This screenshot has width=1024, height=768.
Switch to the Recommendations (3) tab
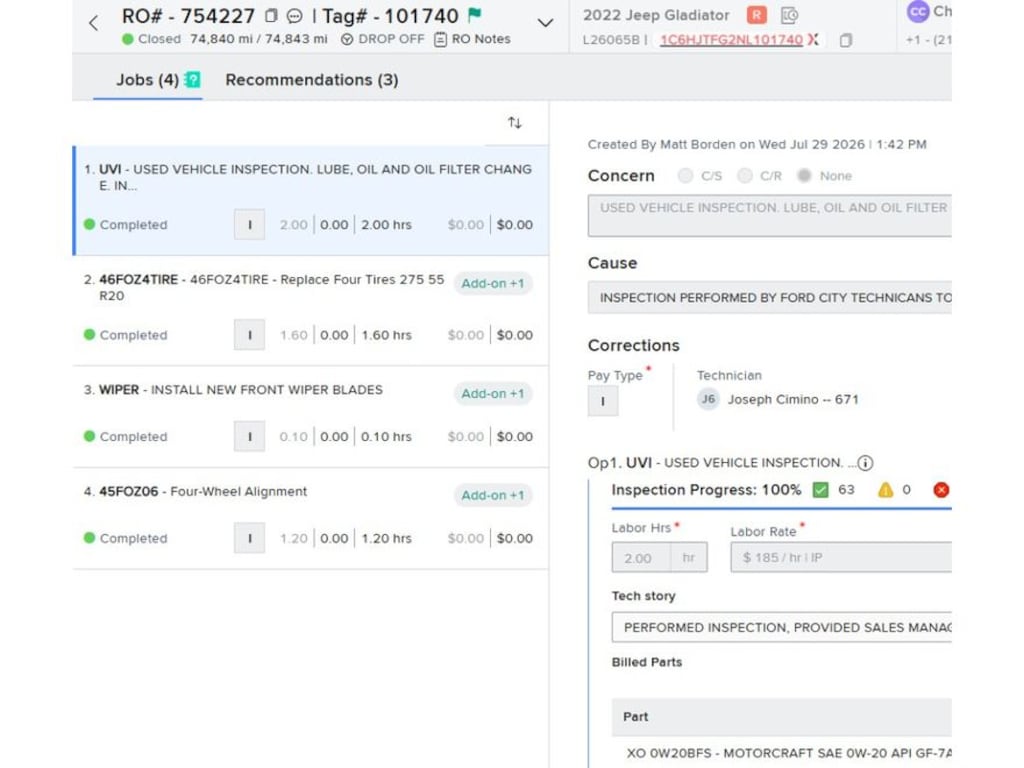click(x=312, y=80)
